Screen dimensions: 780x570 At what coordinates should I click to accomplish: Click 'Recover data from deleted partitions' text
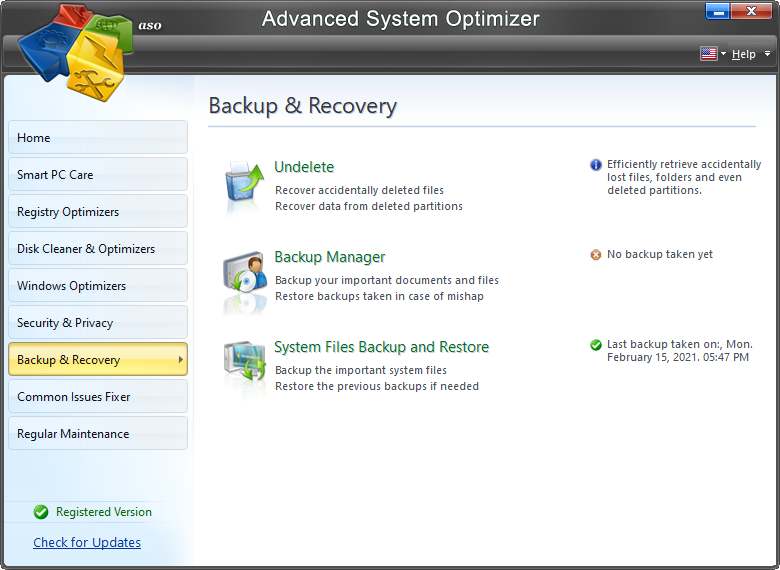(x=369, y=206)
